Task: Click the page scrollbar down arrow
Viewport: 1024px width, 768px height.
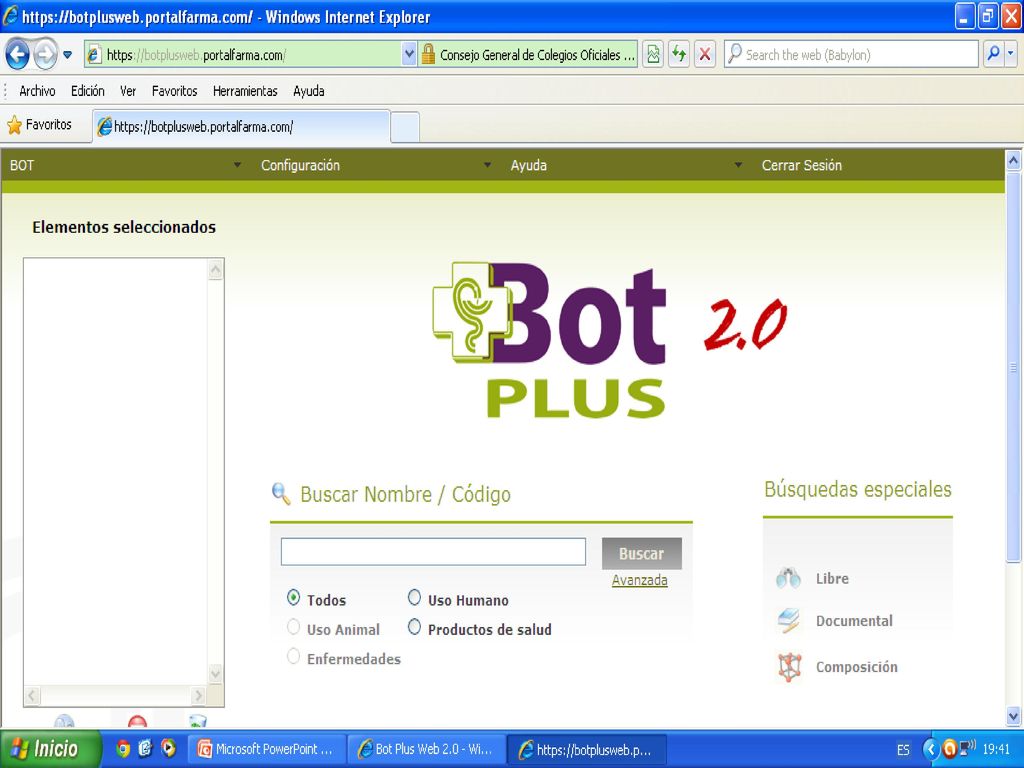Action: 1014,716
